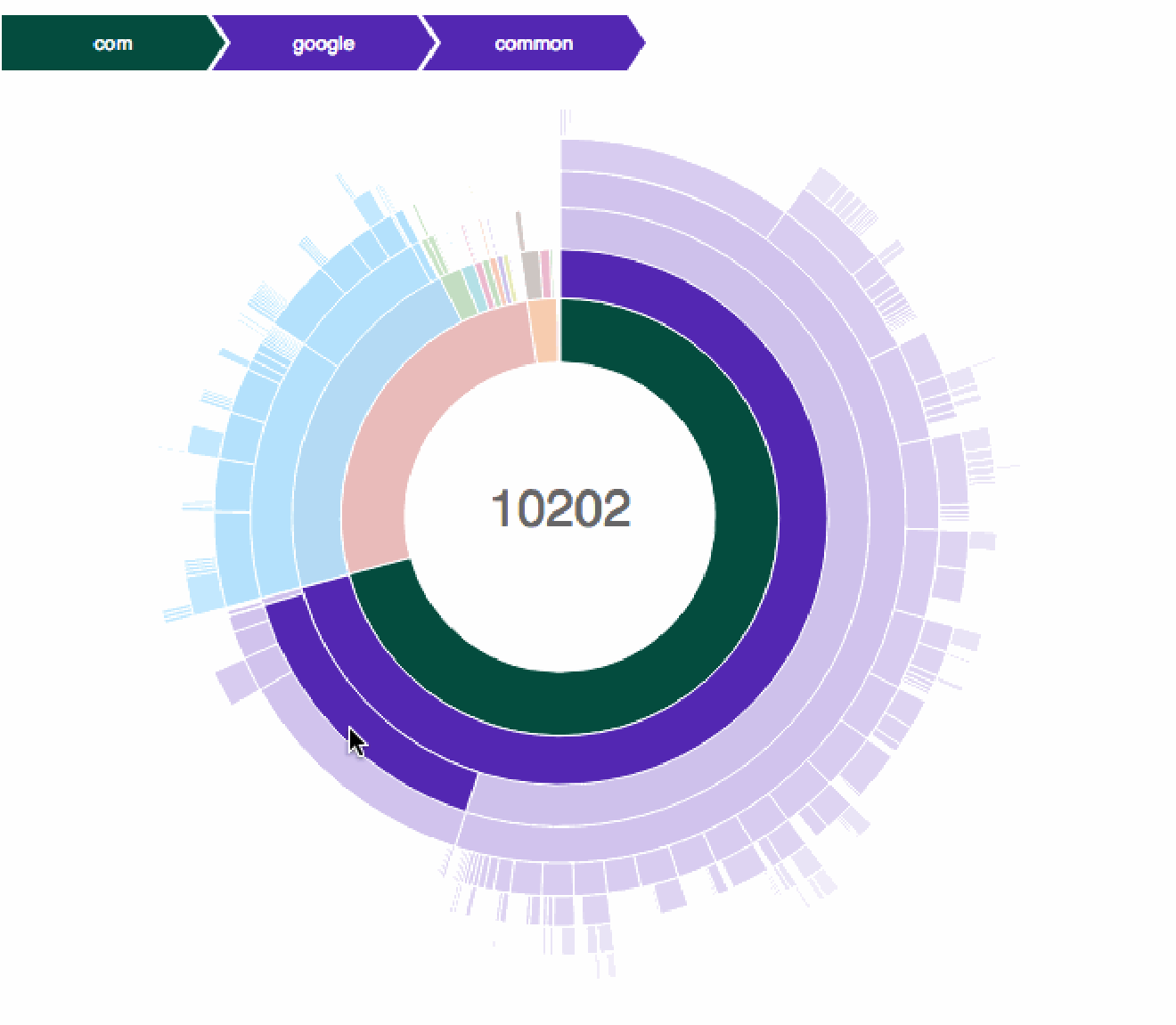Select the "google" breadcrumb
Screen dimensions: 1176x1025
click(x=323, y=44)
